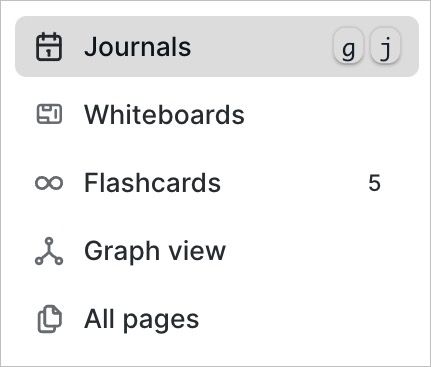Viewport: 431px width, 367px height.
Task: Click the highlighted Journals row background
Action: click(x=262, y=47)
